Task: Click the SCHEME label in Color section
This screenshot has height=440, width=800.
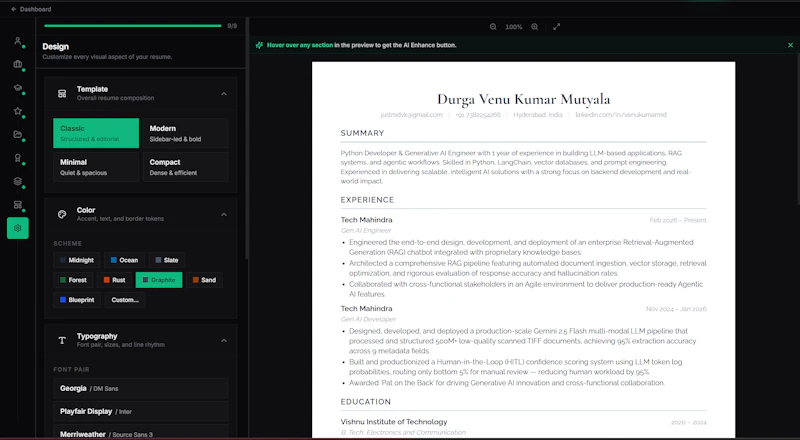Action: click(x=67, y=243)
